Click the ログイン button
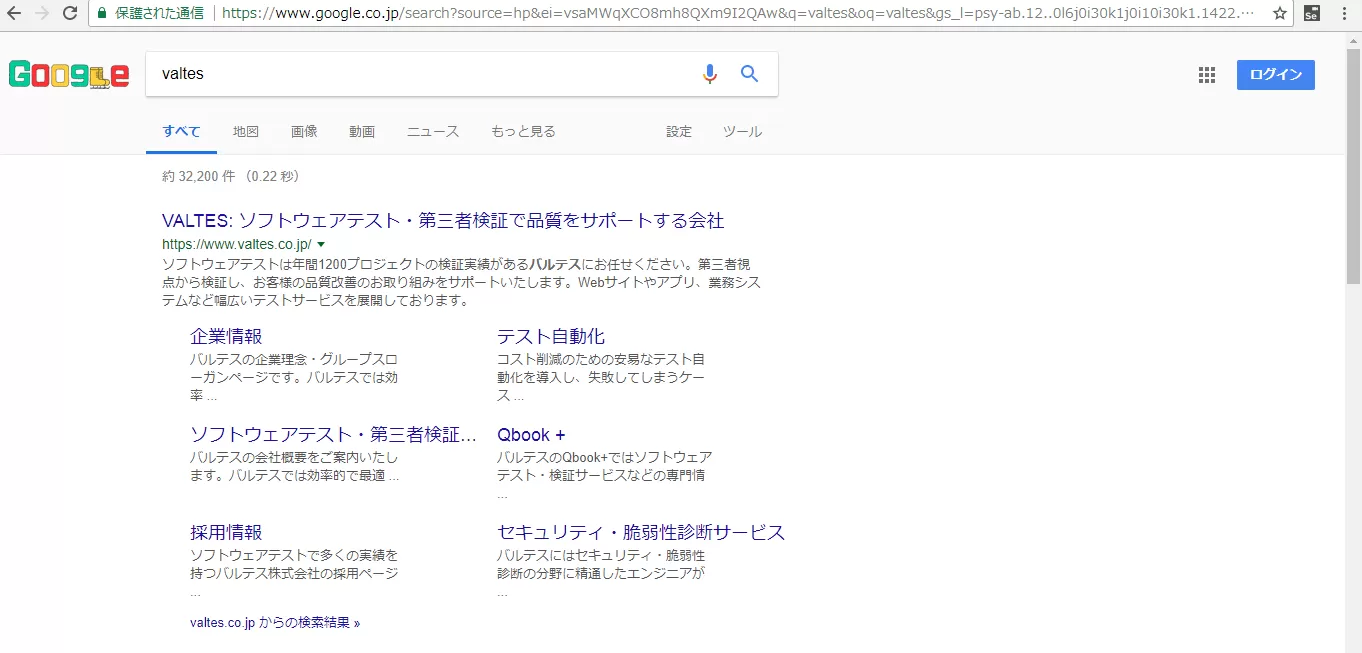Image resolution: width=1362 pixels, height=653 pixels. pos(1275,74)
